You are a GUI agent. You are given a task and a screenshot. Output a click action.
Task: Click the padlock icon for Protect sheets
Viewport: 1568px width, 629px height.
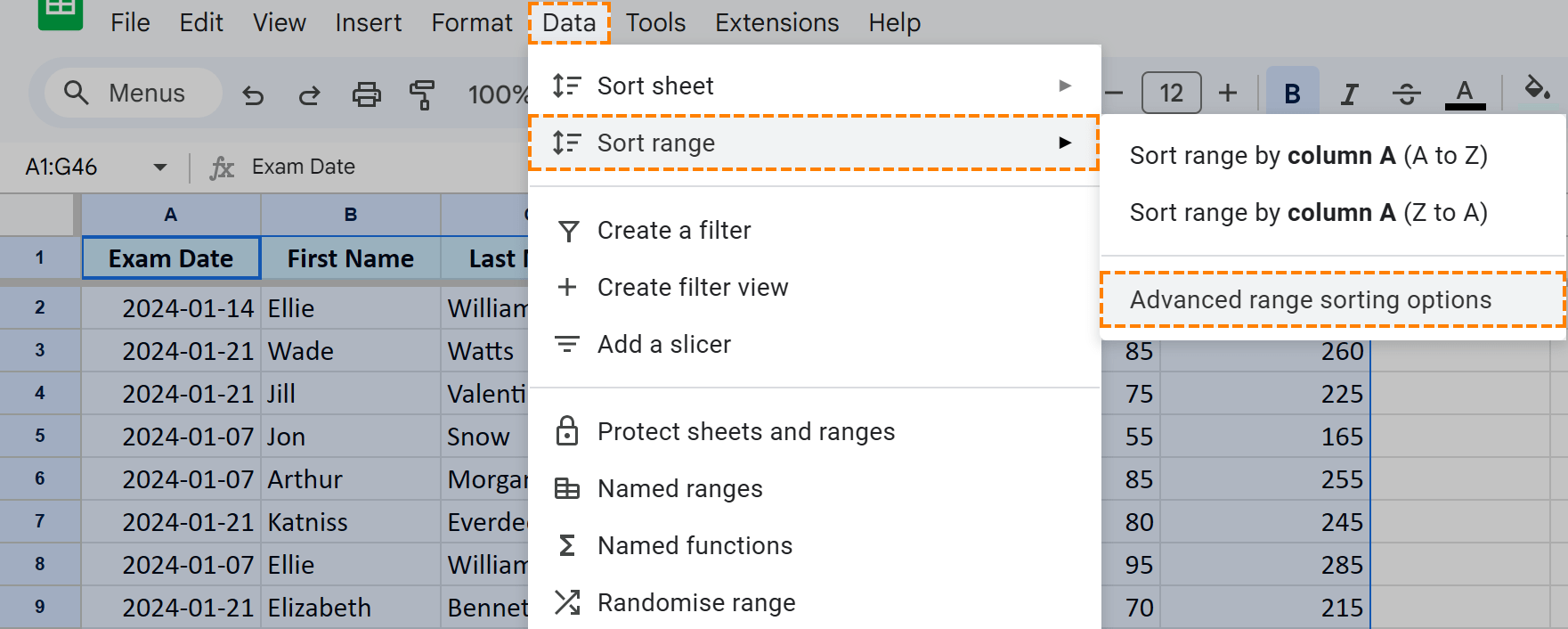click(x=567, y=431)
